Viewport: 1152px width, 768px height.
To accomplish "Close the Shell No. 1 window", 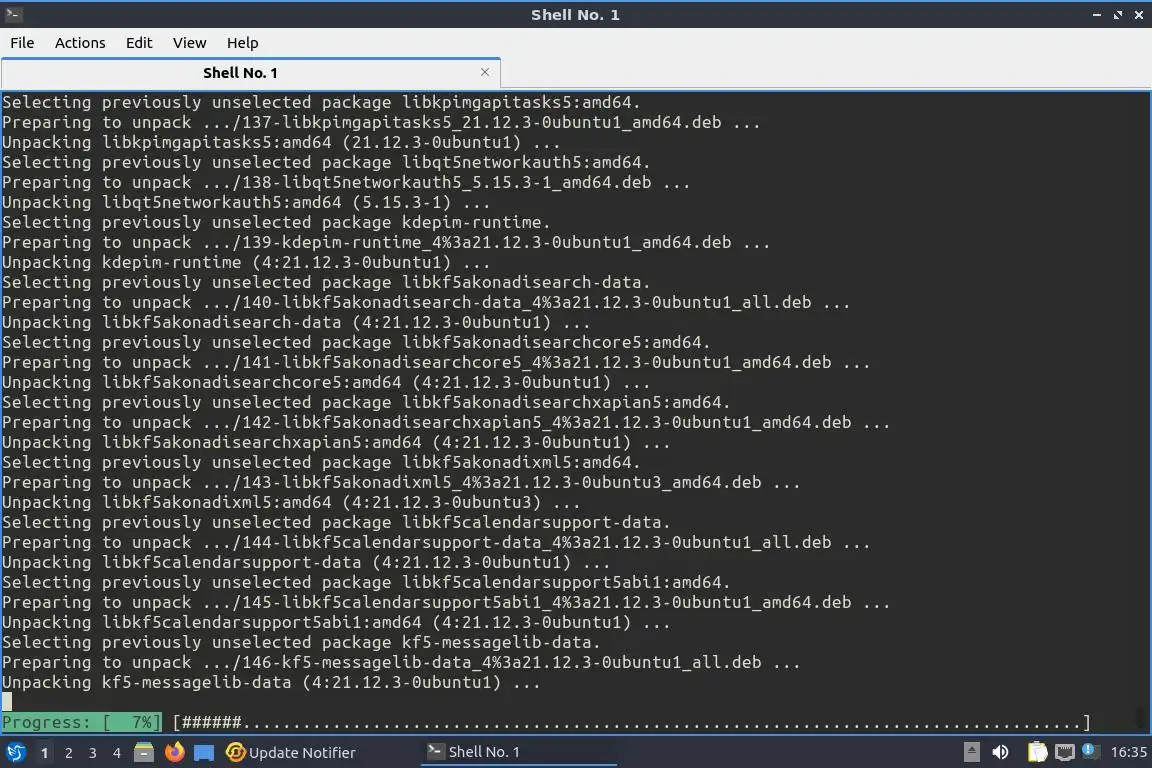I will pyautogui.click(x=1139, y=15).
